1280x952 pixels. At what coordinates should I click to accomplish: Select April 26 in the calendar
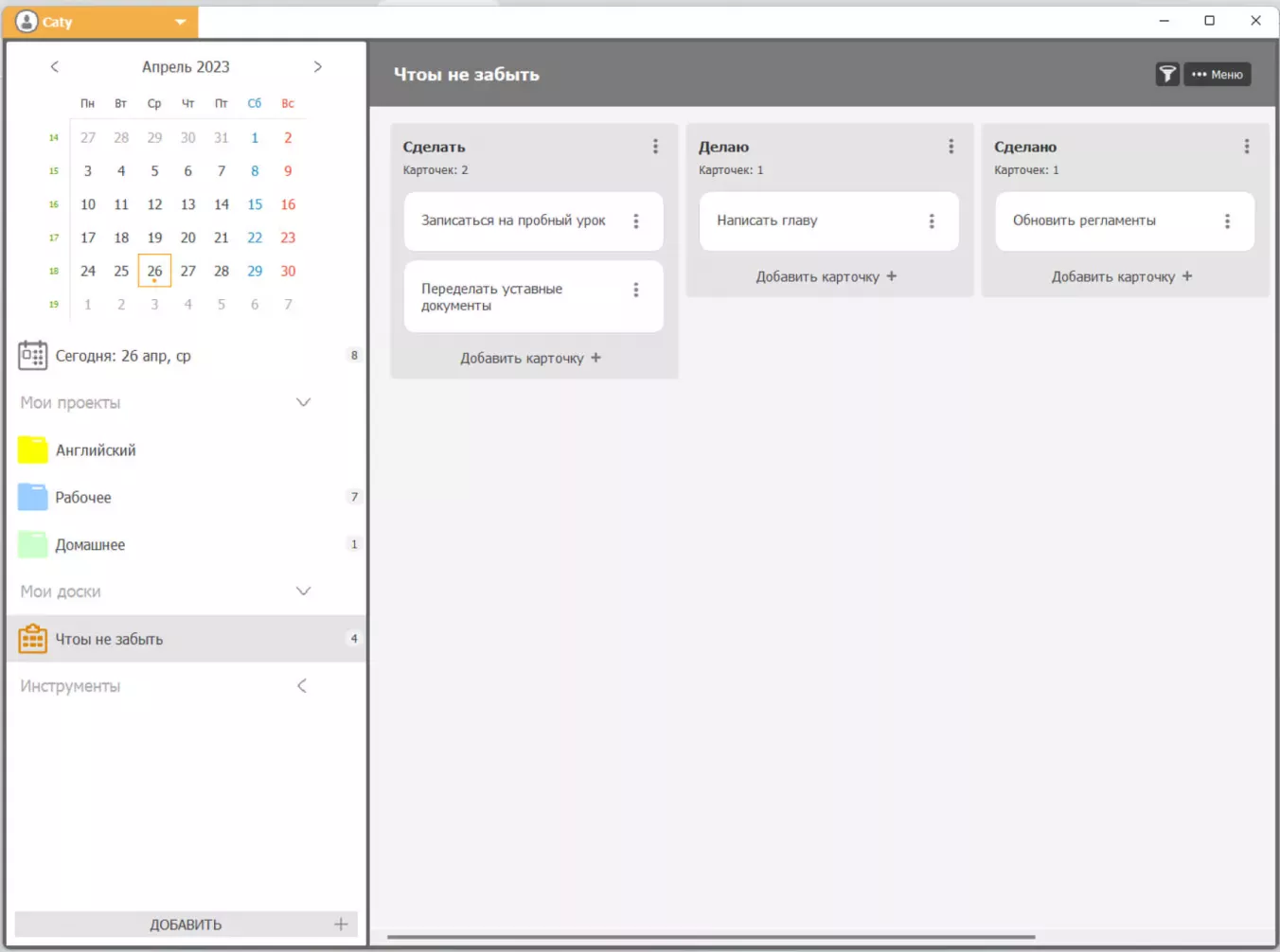tap(154, 271)
